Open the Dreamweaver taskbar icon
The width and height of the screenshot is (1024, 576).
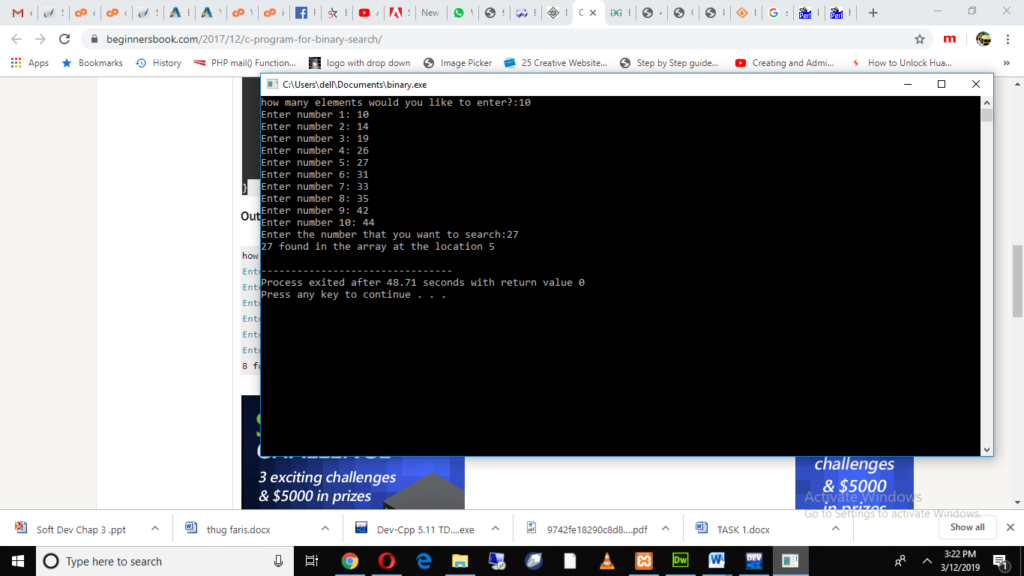coord(680,561)
